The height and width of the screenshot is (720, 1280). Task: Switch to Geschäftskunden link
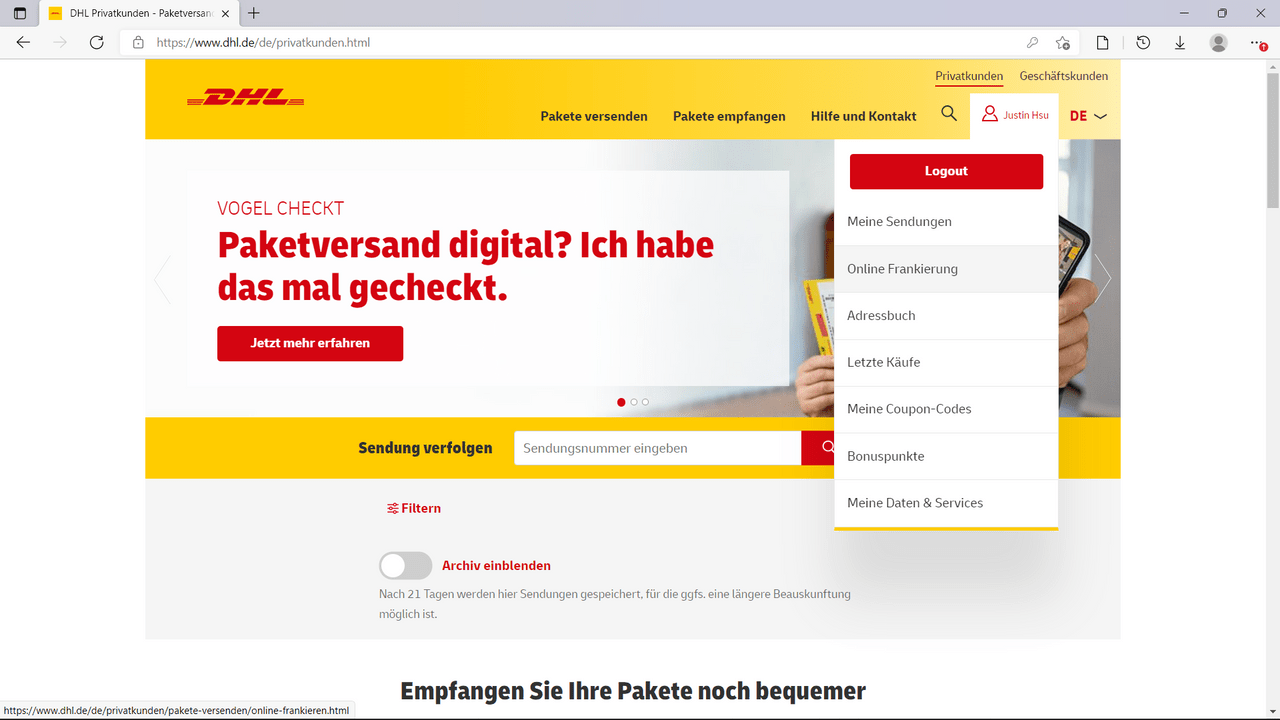[1064, 76]
